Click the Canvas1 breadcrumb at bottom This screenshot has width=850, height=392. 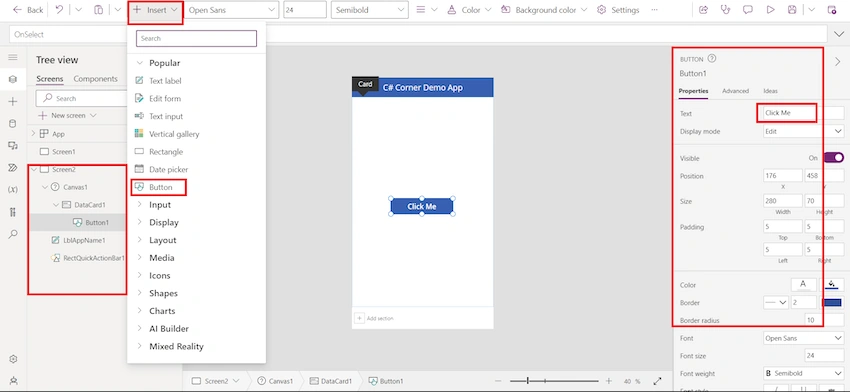click(x=276, y=381)
